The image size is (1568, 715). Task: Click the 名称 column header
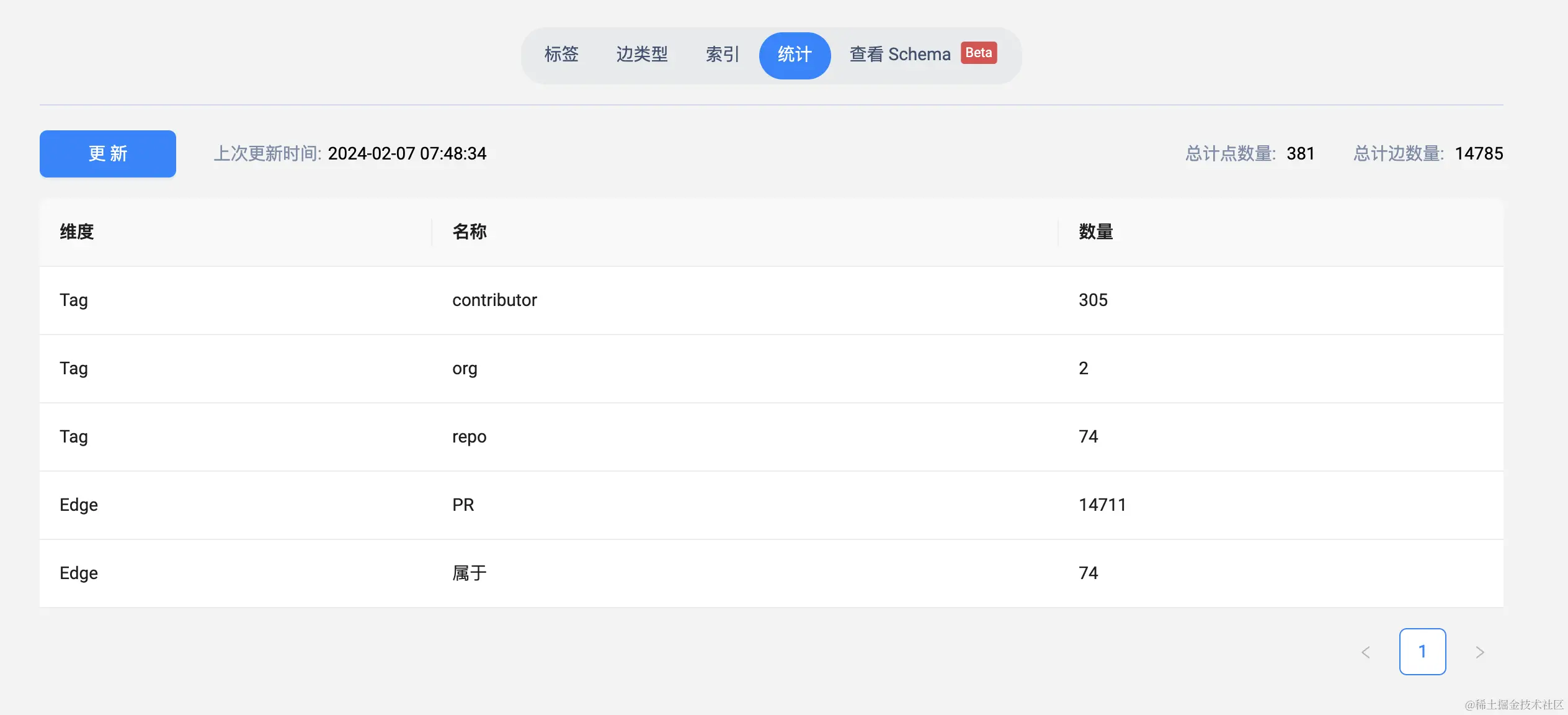point(470,232)
